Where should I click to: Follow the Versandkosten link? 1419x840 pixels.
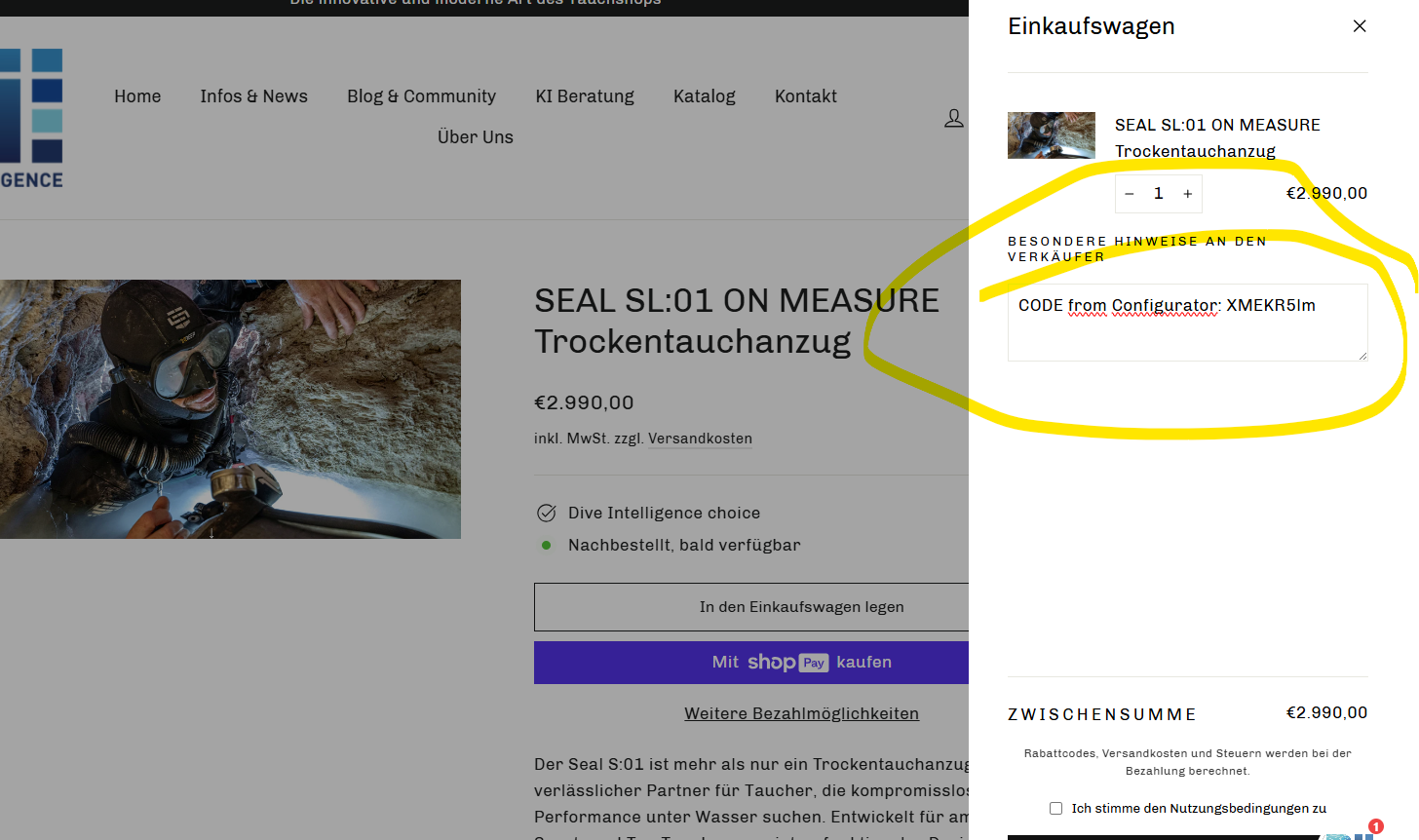pos(700,439)
